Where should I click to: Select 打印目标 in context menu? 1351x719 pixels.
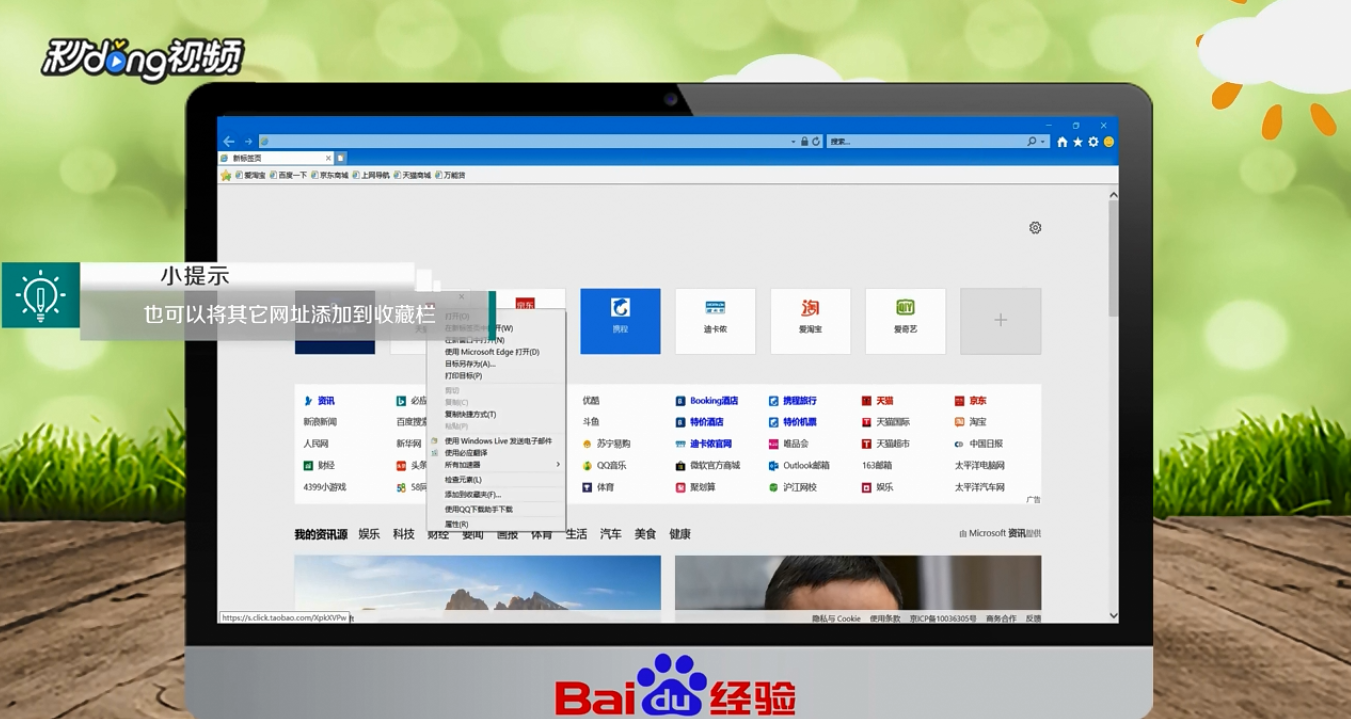tap(496, 376)
